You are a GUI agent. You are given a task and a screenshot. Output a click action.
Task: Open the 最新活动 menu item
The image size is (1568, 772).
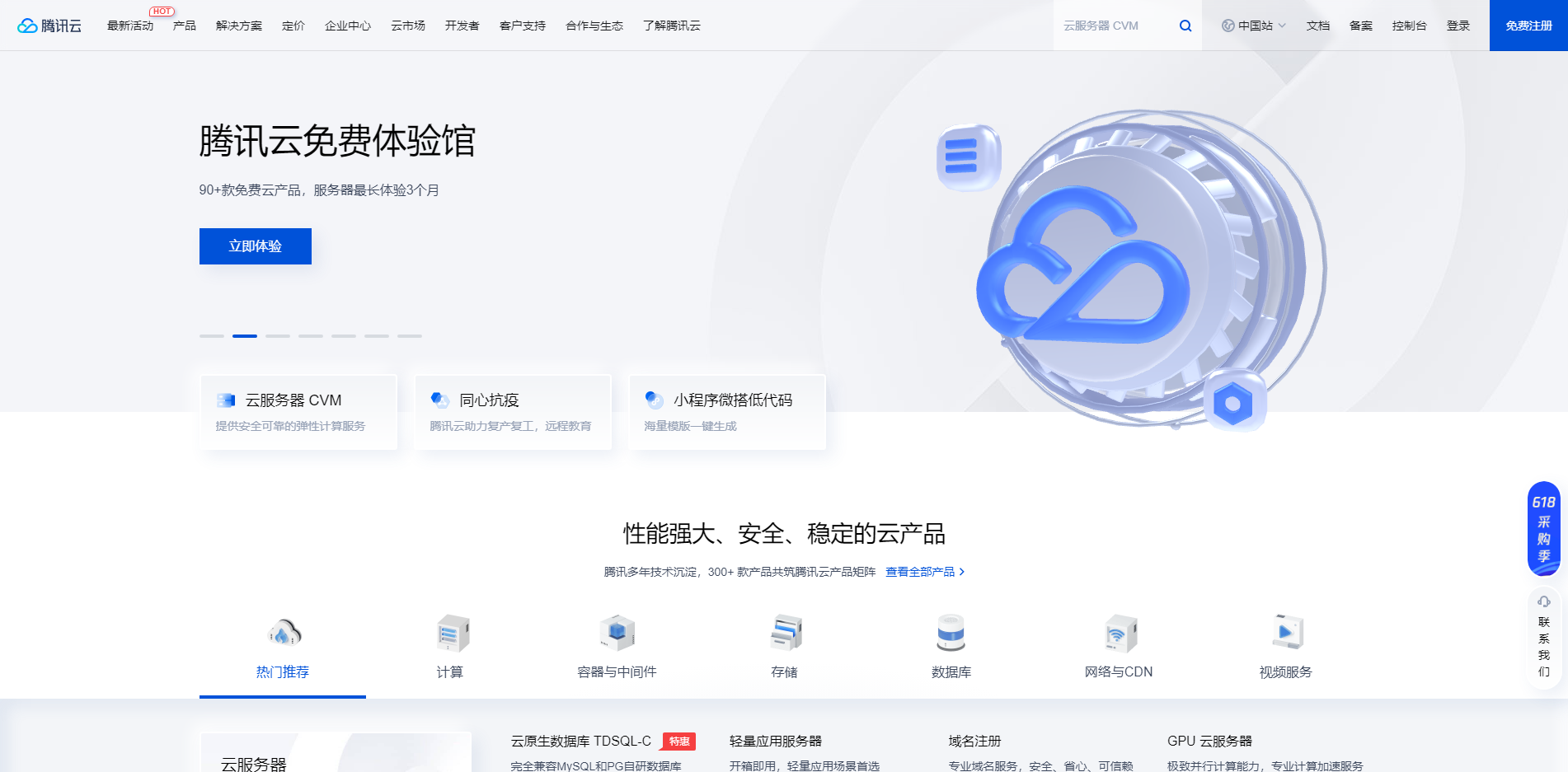pos(130,26)
